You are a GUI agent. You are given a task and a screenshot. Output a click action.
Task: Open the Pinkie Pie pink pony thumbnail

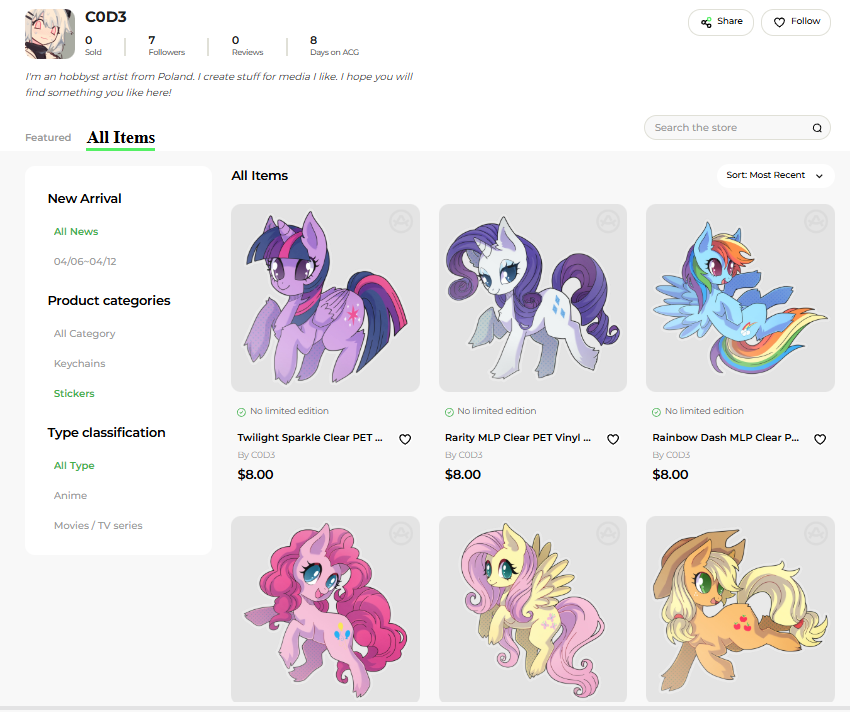click(x=325, y=609)
